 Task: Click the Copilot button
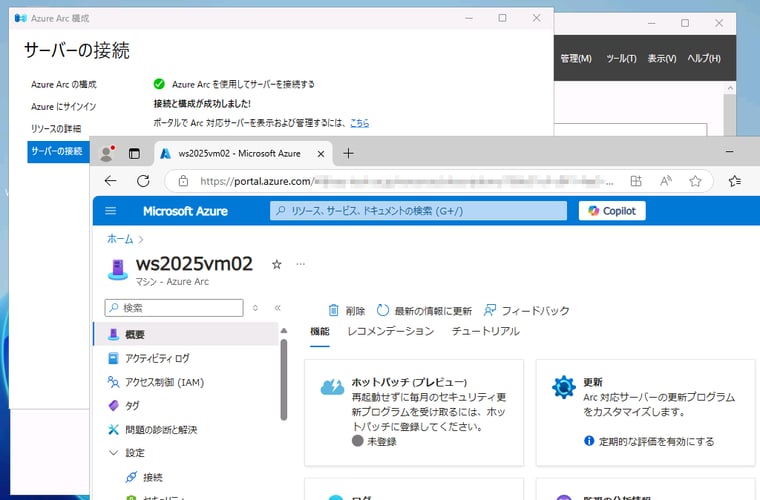(612, 211)
